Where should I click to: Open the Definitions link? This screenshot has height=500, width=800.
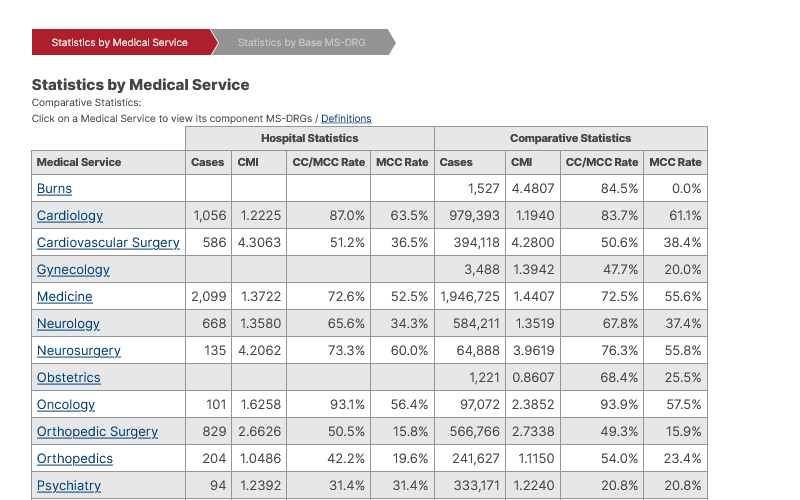coord(346,119)
